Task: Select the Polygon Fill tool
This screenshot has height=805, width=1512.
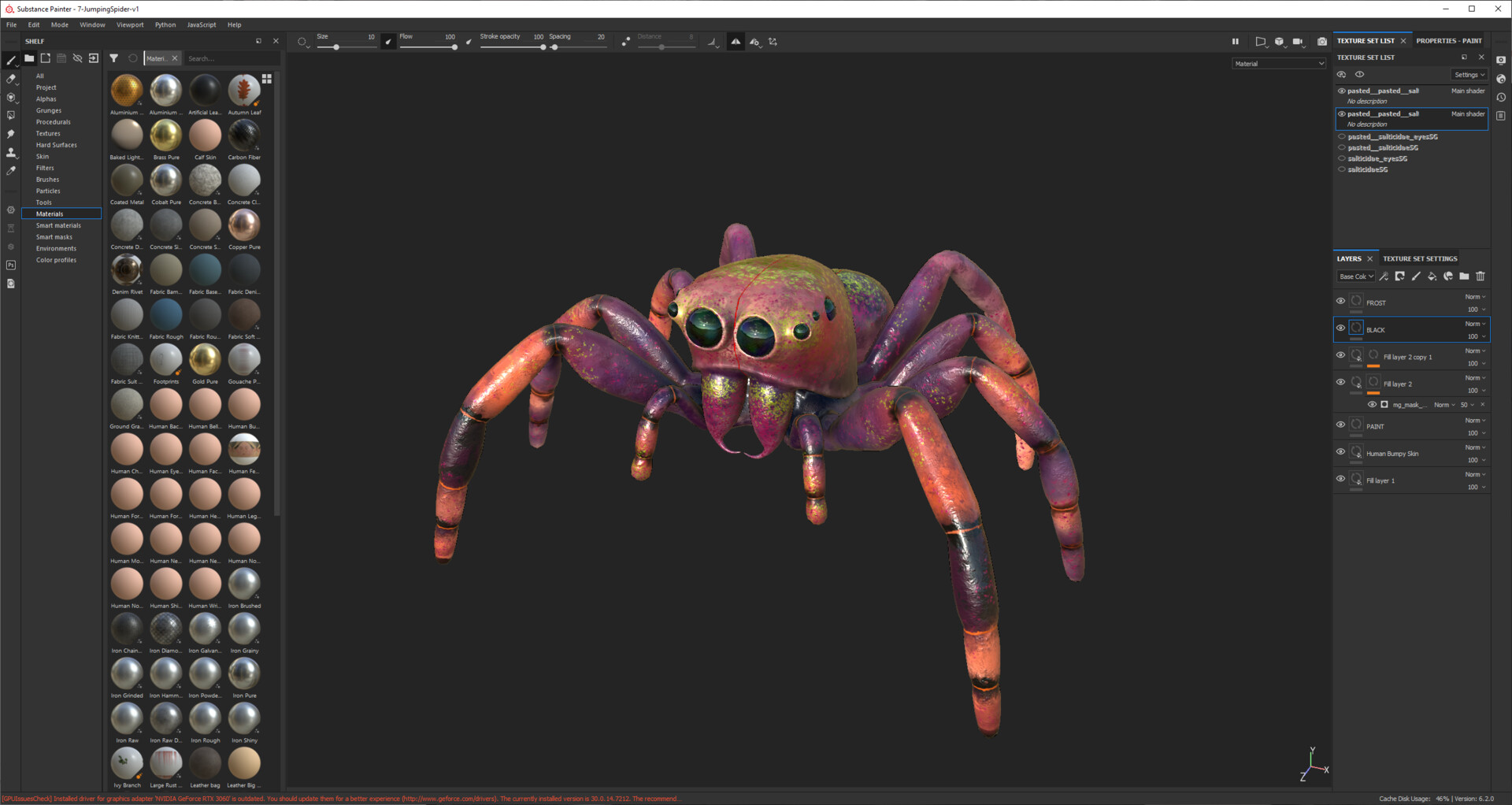Action: pos(11,116)
